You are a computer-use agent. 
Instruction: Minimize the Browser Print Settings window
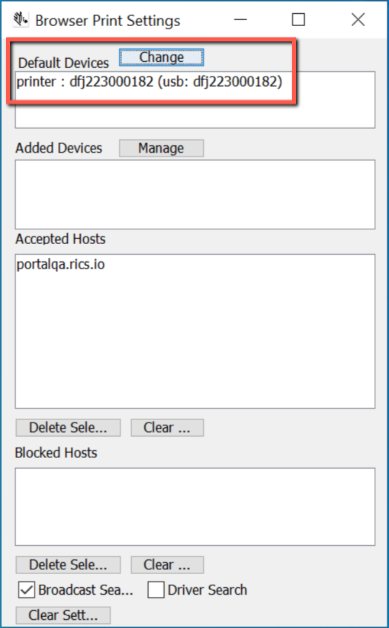(x=240, y=20)
